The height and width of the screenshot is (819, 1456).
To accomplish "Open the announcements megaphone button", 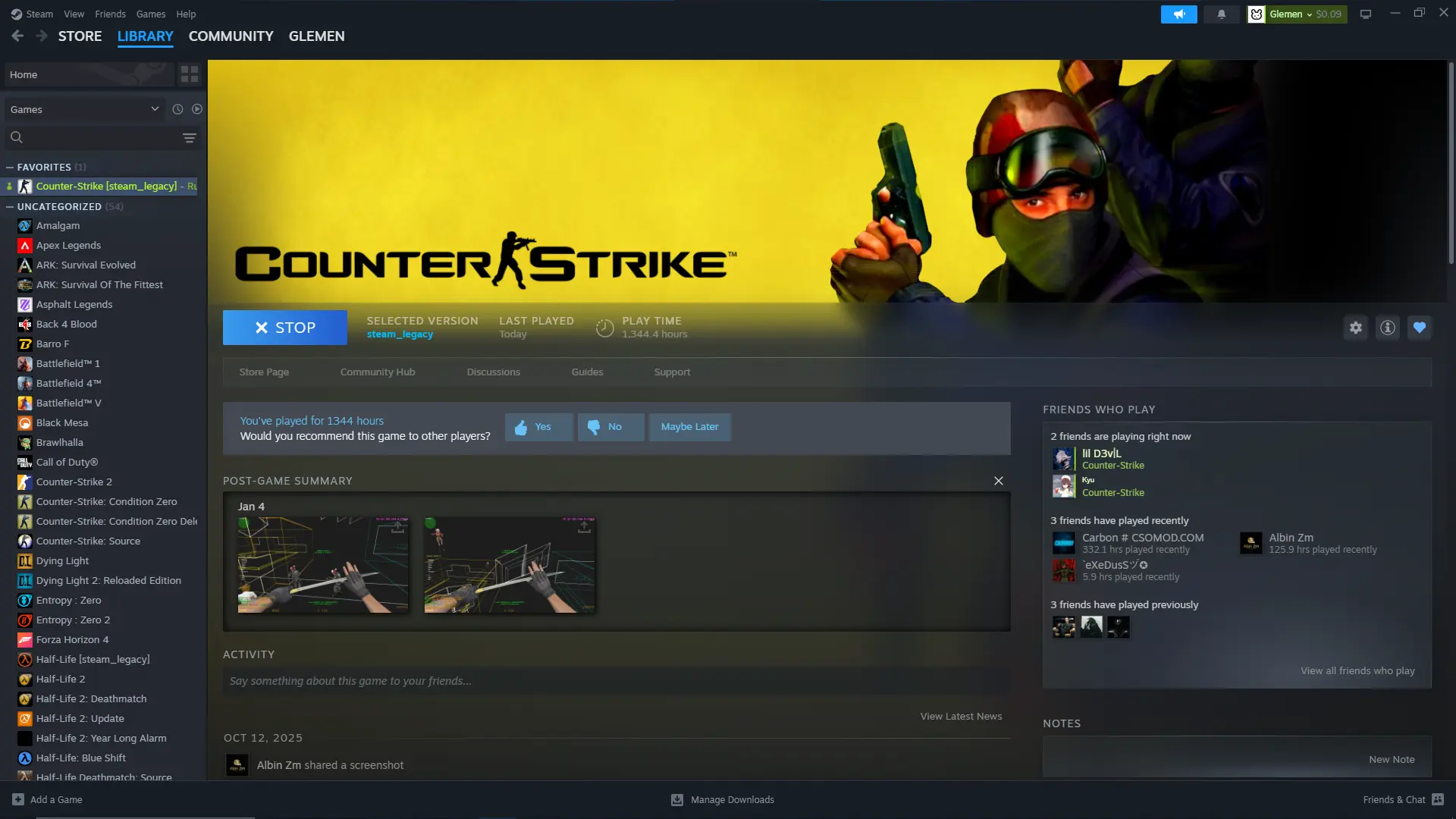I will pyautogui.click(x=1178, y=14).
